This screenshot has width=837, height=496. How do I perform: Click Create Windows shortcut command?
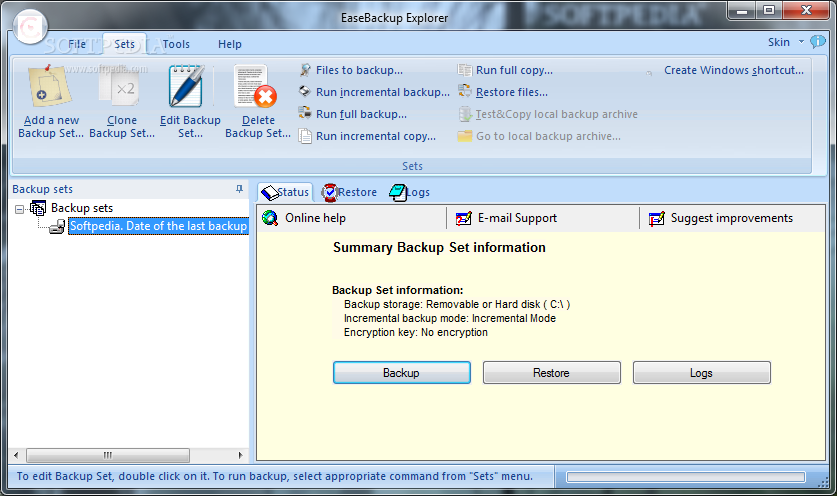733,70
